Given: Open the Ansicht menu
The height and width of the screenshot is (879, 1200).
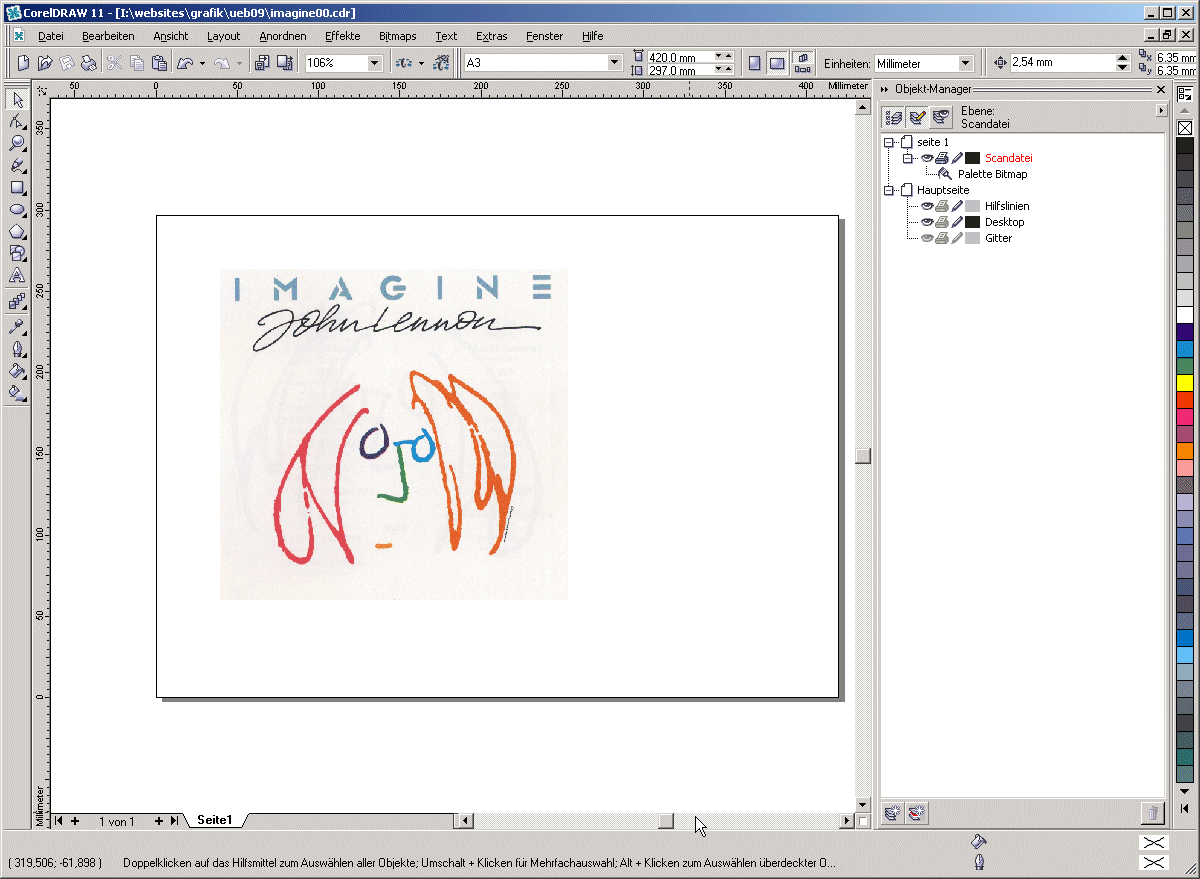Looking at the screenshot, I should (171, 36).
